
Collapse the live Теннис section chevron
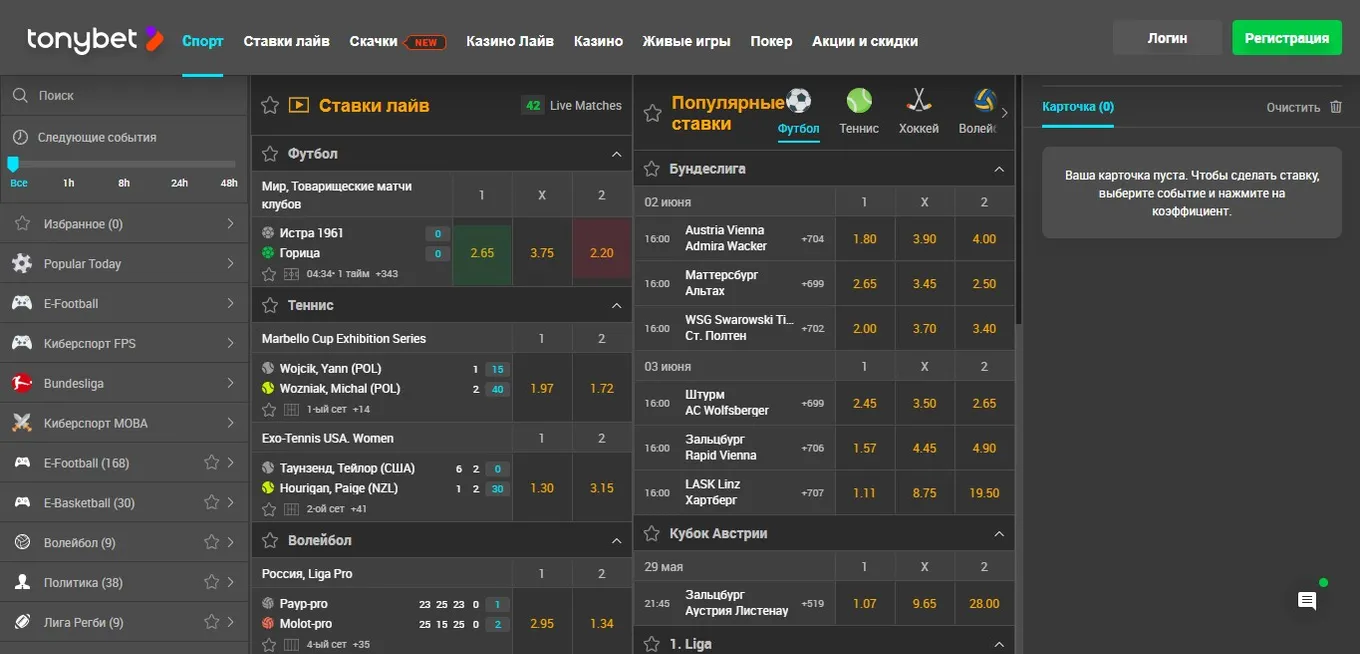click(616, 305)
